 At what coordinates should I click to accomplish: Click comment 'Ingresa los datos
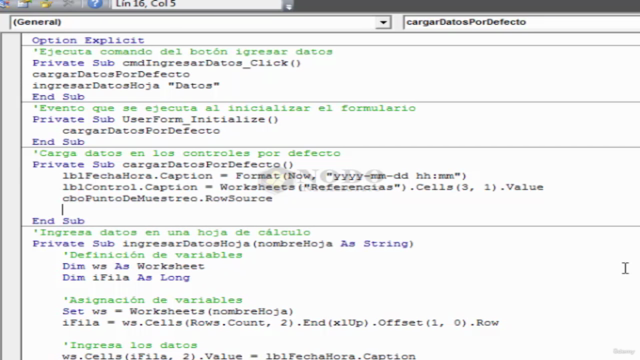click(130, 345)
